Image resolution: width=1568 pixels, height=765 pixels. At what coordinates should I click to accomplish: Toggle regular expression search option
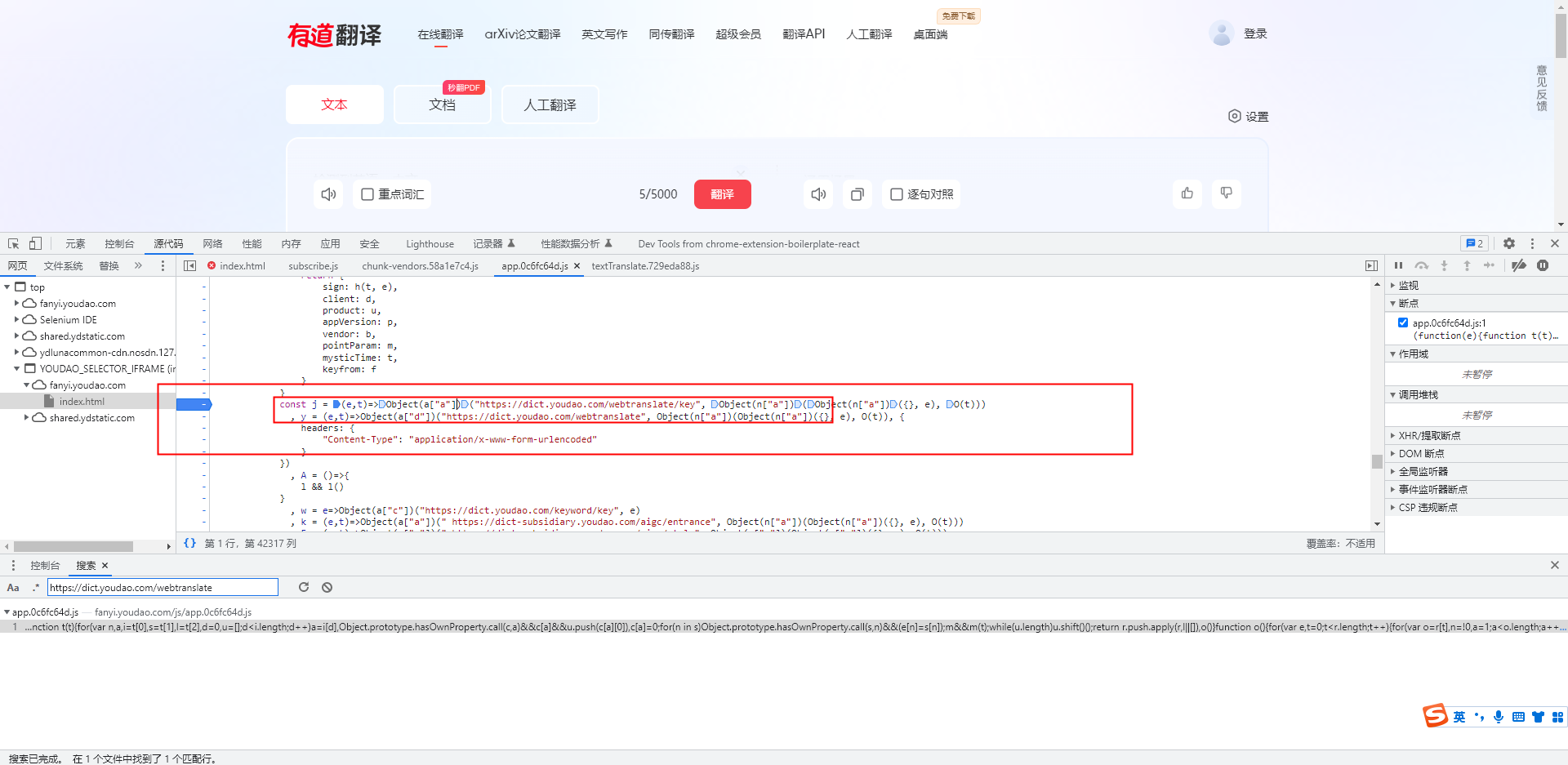pyautogui.click(x=35, y=587)
